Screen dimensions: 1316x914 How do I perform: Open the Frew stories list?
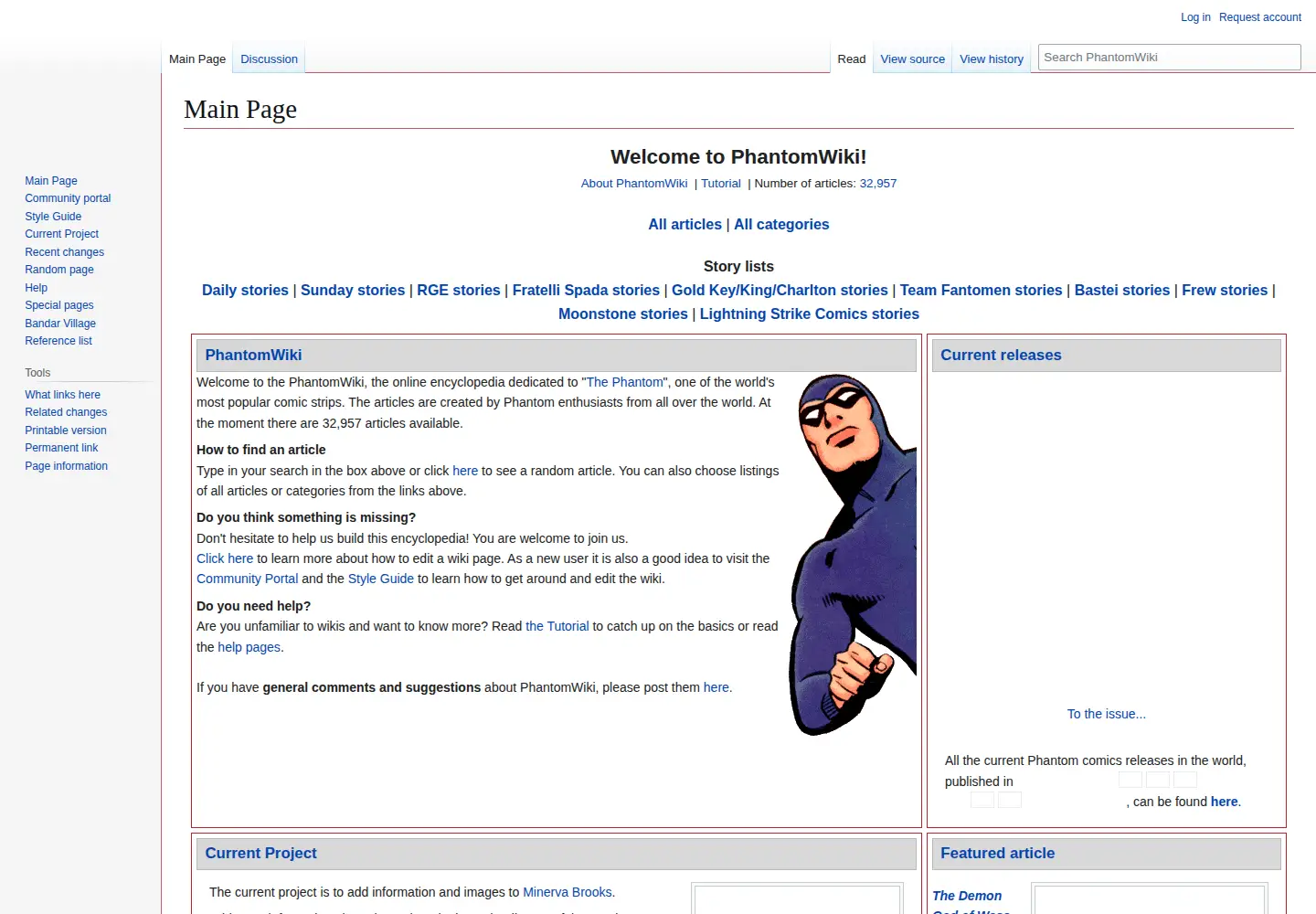pos(1225,290)
